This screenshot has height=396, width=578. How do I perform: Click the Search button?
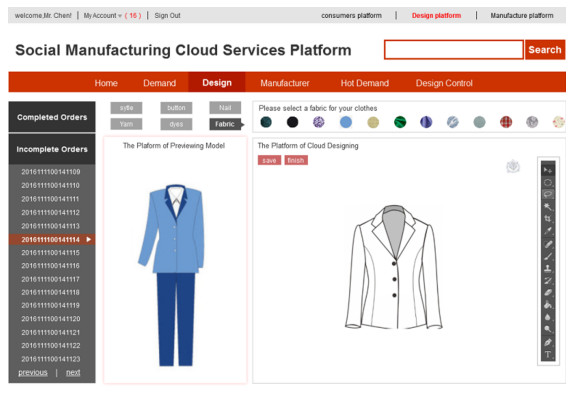pyautogui.click(x=545, y=50)
